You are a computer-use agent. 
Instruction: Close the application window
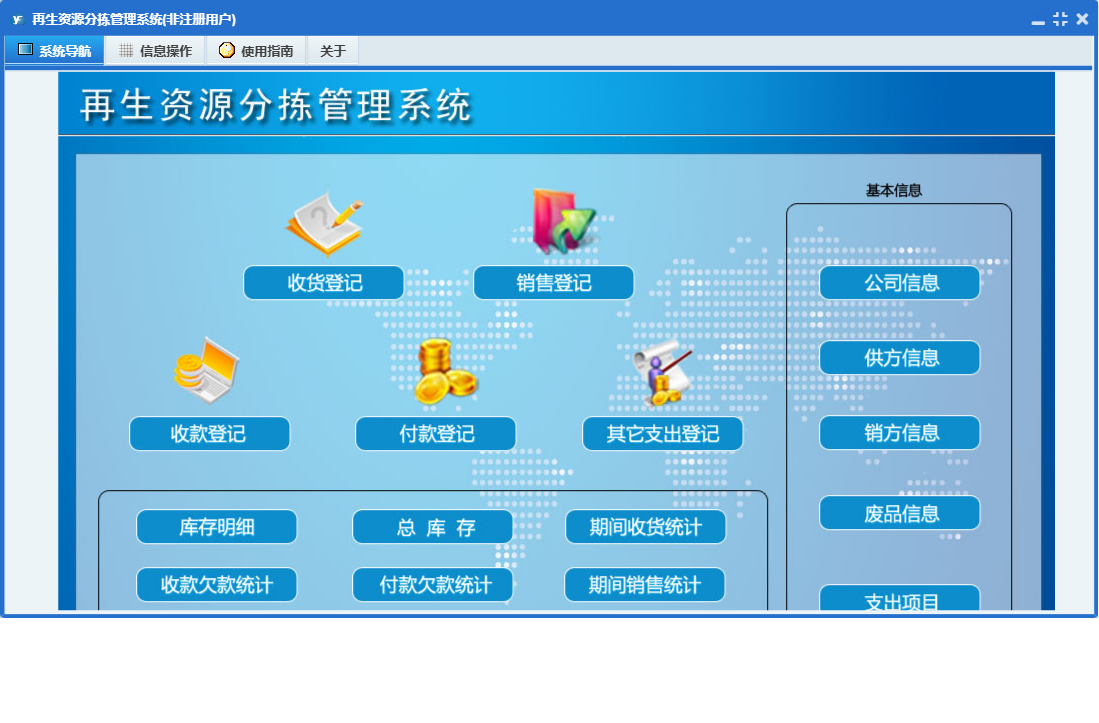(x=1082, y=20)
